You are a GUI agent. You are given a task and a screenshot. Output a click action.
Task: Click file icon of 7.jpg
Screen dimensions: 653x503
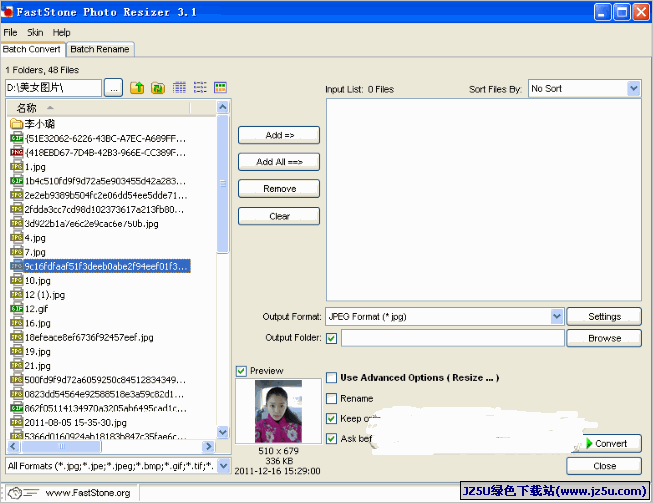click(x=16, y=252)
